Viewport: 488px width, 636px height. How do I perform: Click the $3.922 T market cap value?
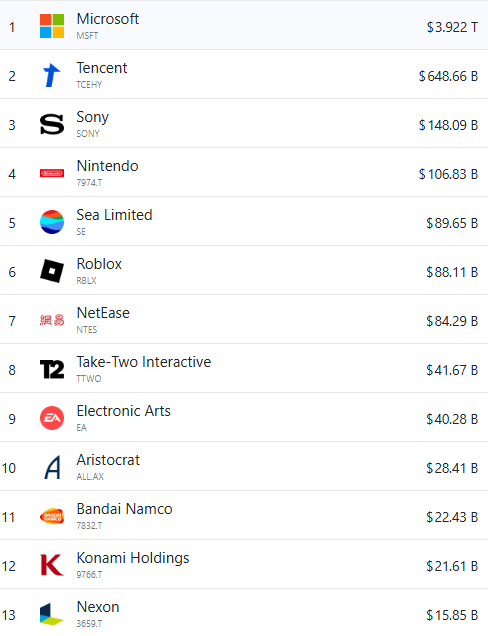[x=452, y=27]
